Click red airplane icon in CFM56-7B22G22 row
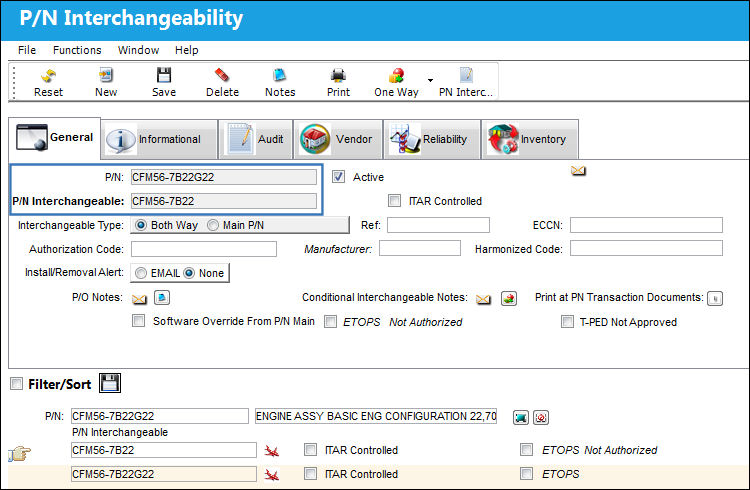The image size is (750, 490). tap(272, 475)
